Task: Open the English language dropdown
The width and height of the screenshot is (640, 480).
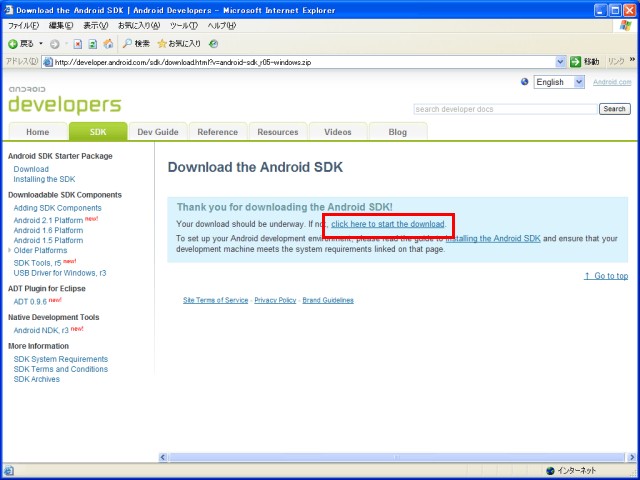Action: [x=559, y=82]
